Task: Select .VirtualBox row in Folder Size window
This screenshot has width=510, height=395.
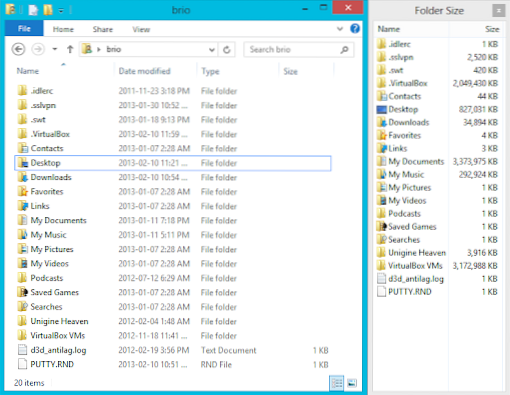Action: tap(438, 83)
